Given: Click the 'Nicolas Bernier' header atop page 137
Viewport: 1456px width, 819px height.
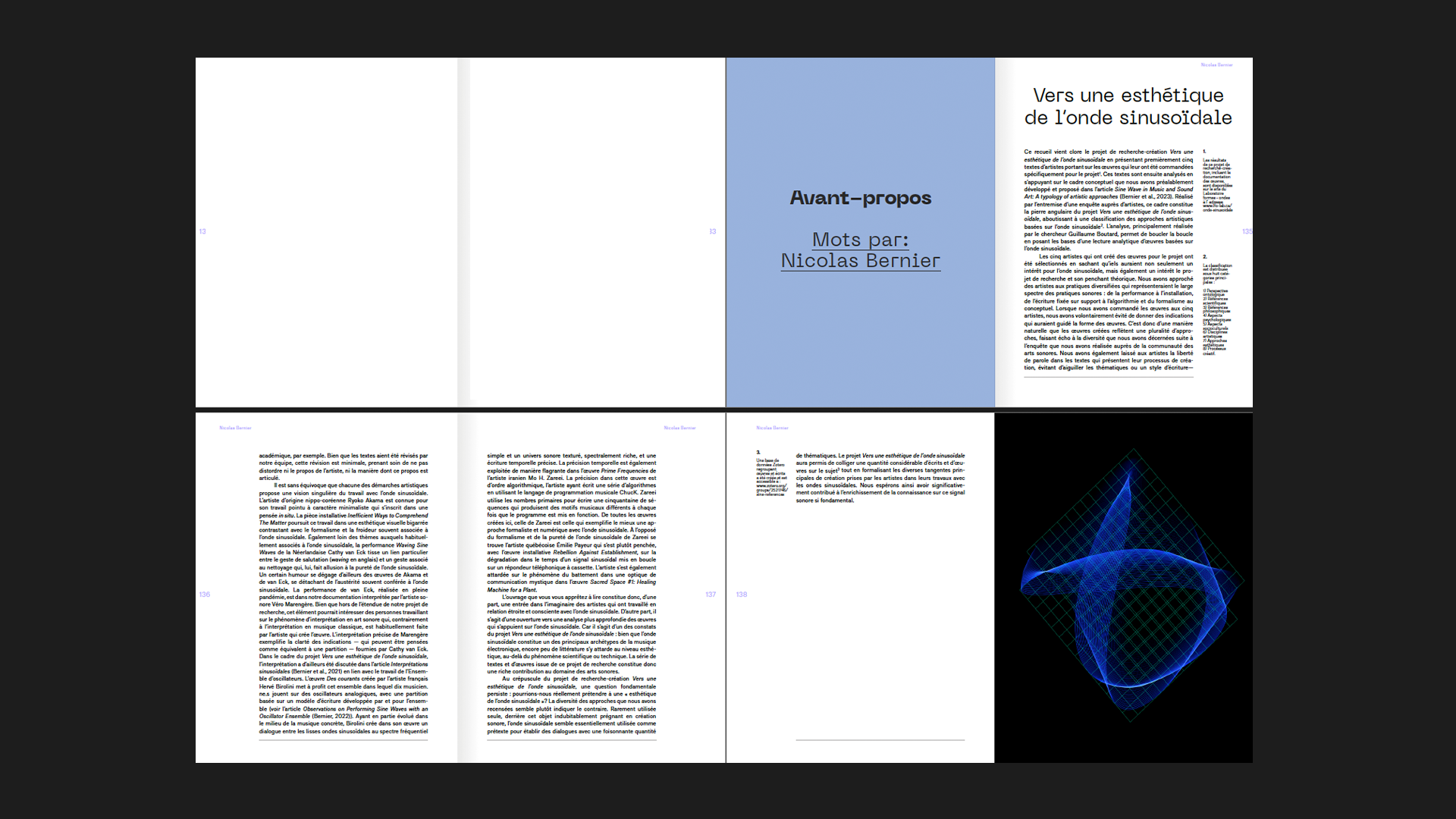Looking at the screenshot, I should point(679,428).
